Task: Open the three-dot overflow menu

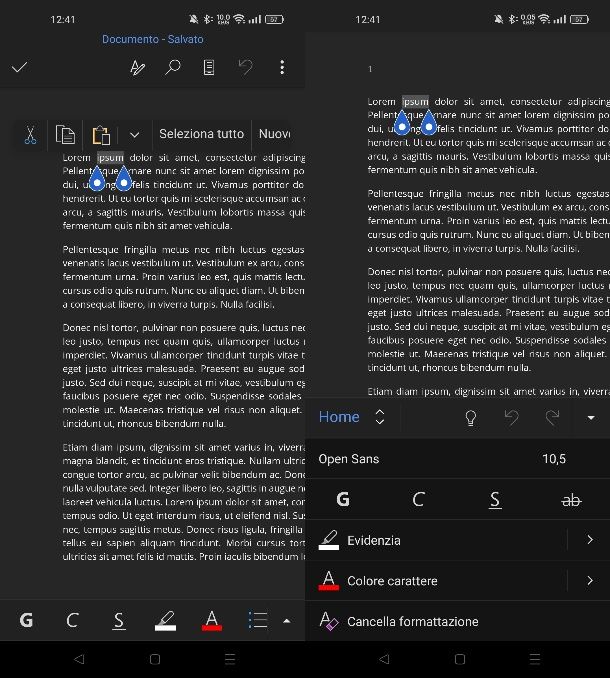Action: (282, 67)
